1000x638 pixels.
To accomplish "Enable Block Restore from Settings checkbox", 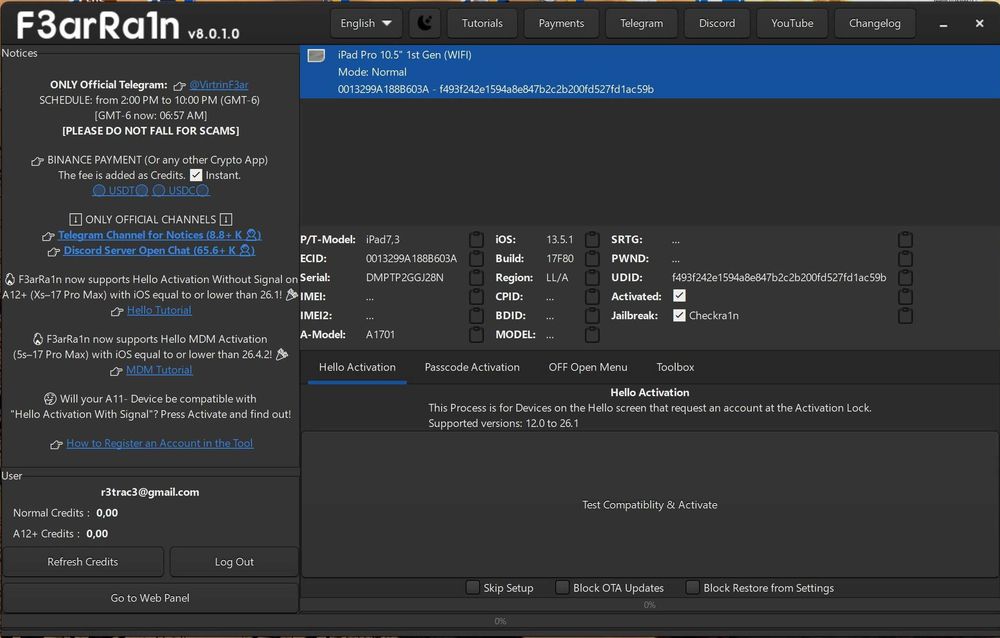I will (x=693, y=588).
